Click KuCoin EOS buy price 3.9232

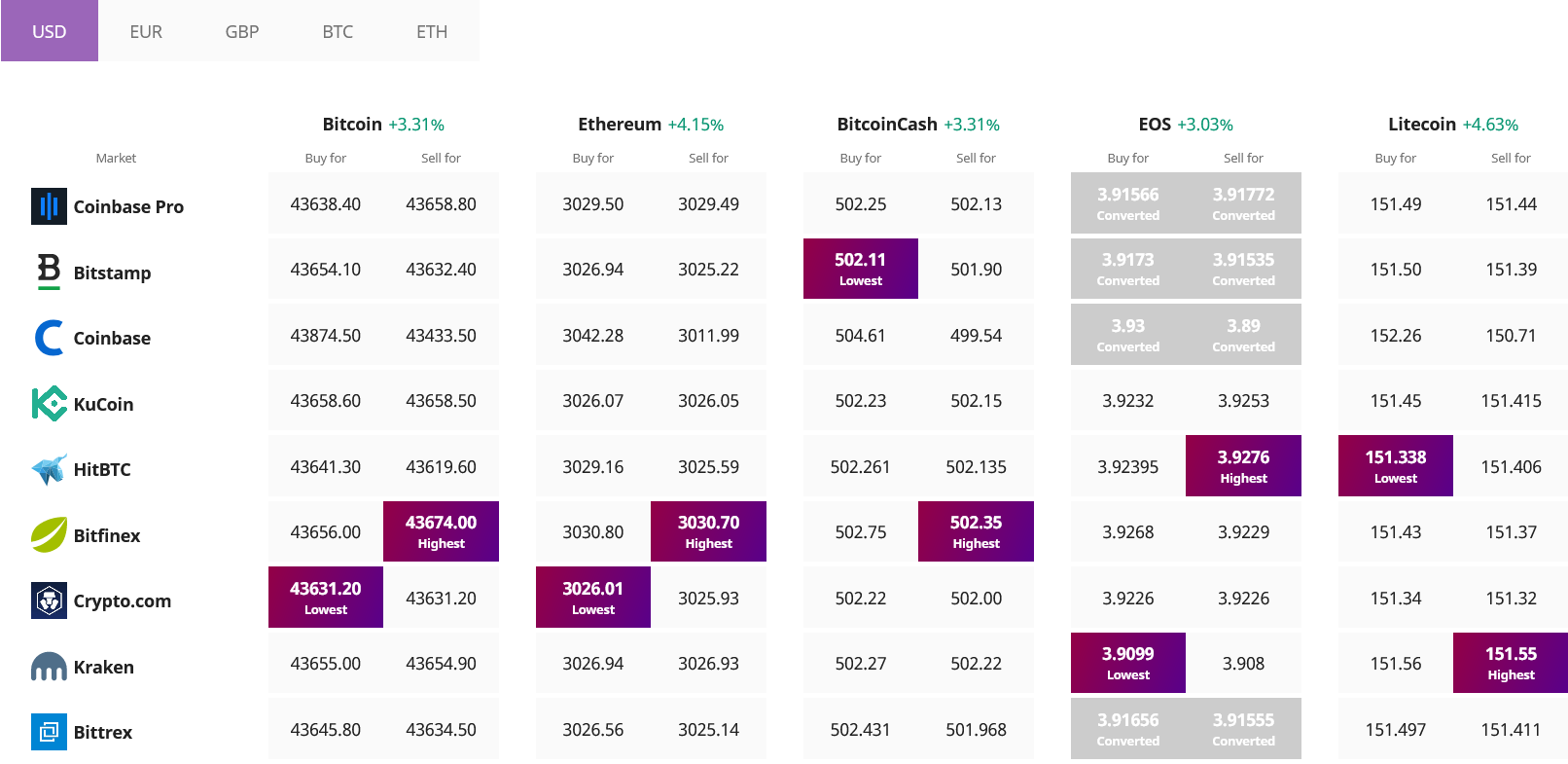coord(1128,401)
